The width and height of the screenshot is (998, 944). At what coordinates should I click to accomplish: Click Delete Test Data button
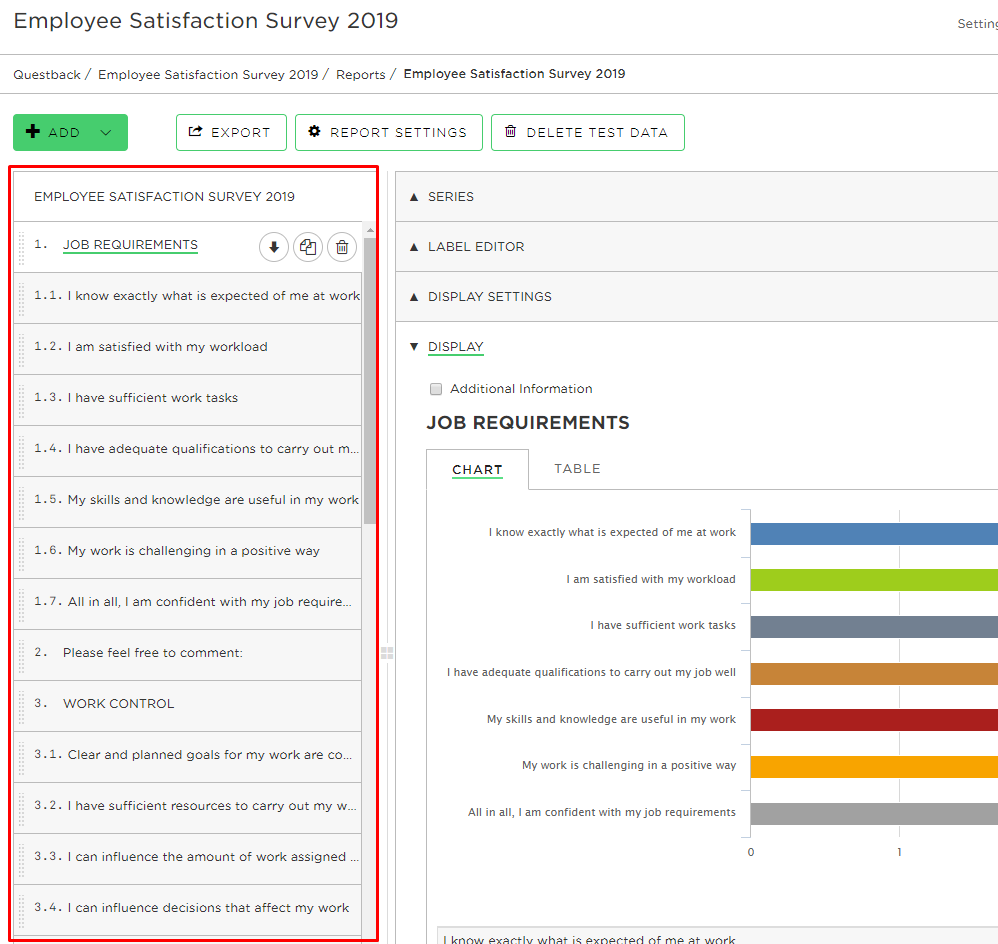587,132
